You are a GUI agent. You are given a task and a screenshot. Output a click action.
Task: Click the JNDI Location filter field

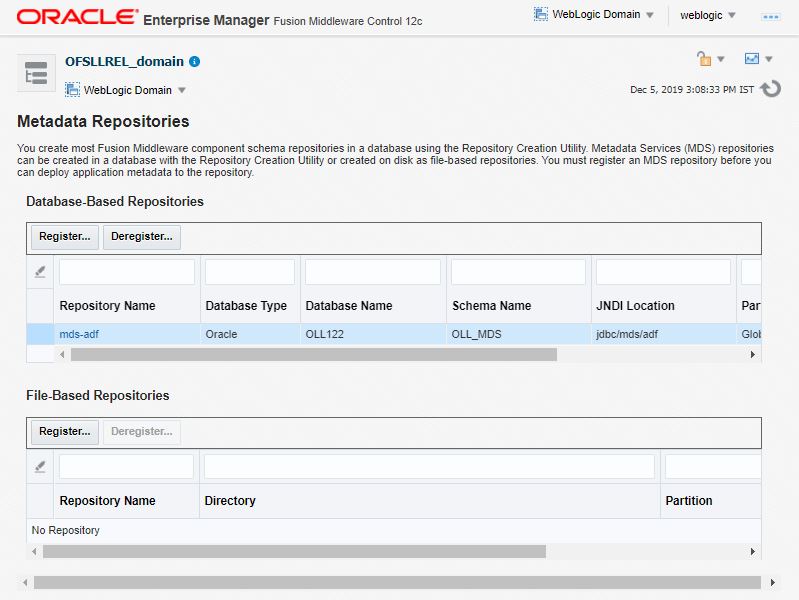pyautogui.click(x=663, y=272)
